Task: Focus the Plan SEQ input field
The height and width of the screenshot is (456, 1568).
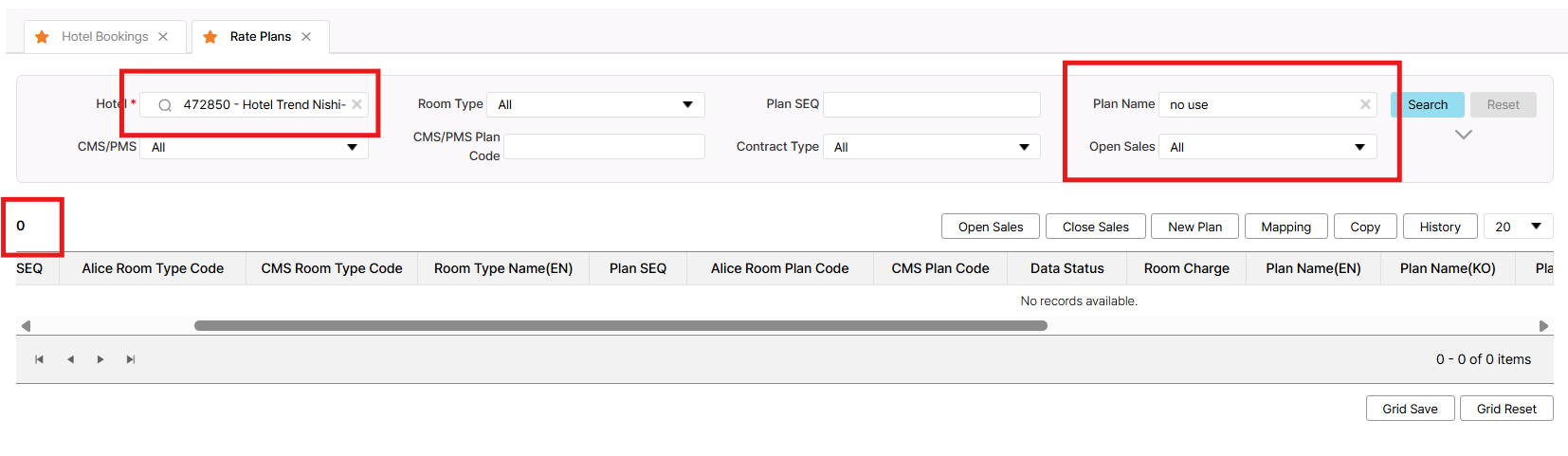Action: [931, 104]
